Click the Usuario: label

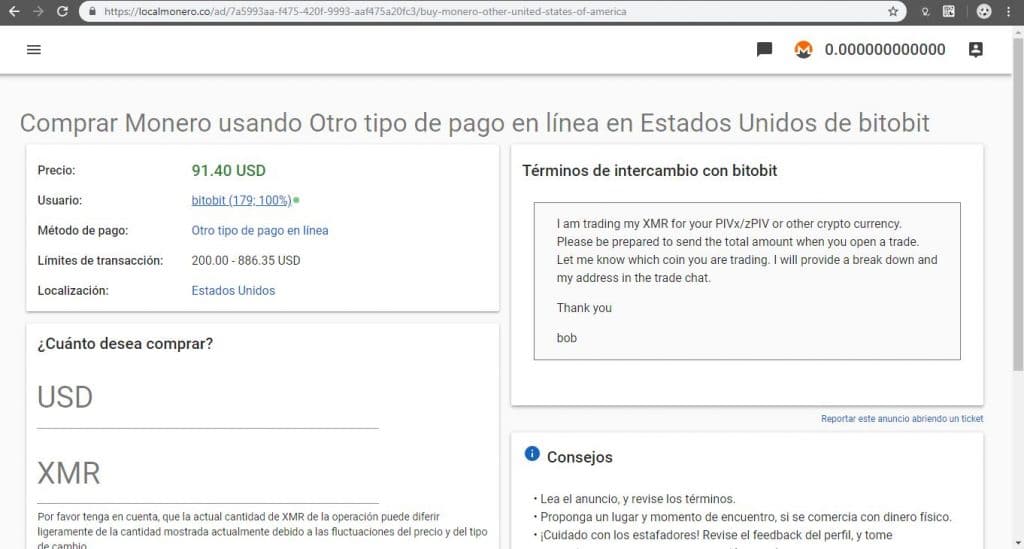point(59,200)
